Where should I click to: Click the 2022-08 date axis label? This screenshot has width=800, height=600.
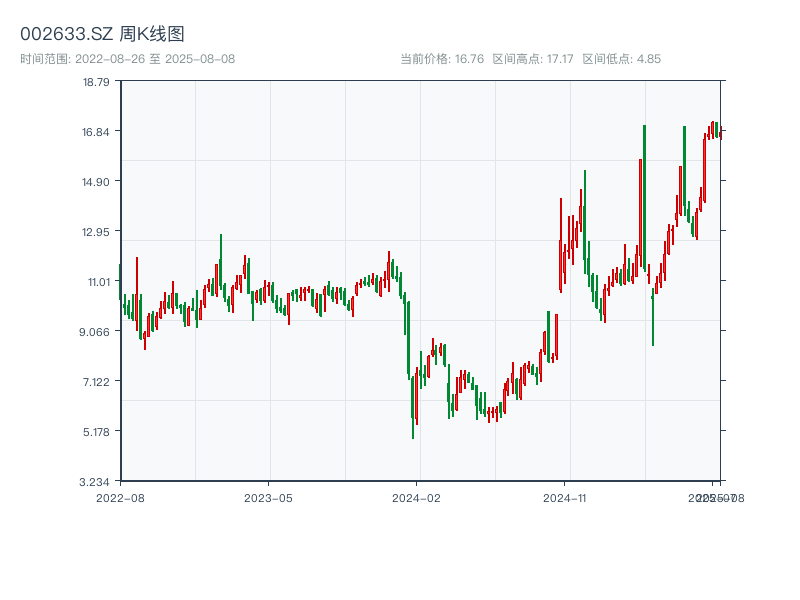(120, 497)
